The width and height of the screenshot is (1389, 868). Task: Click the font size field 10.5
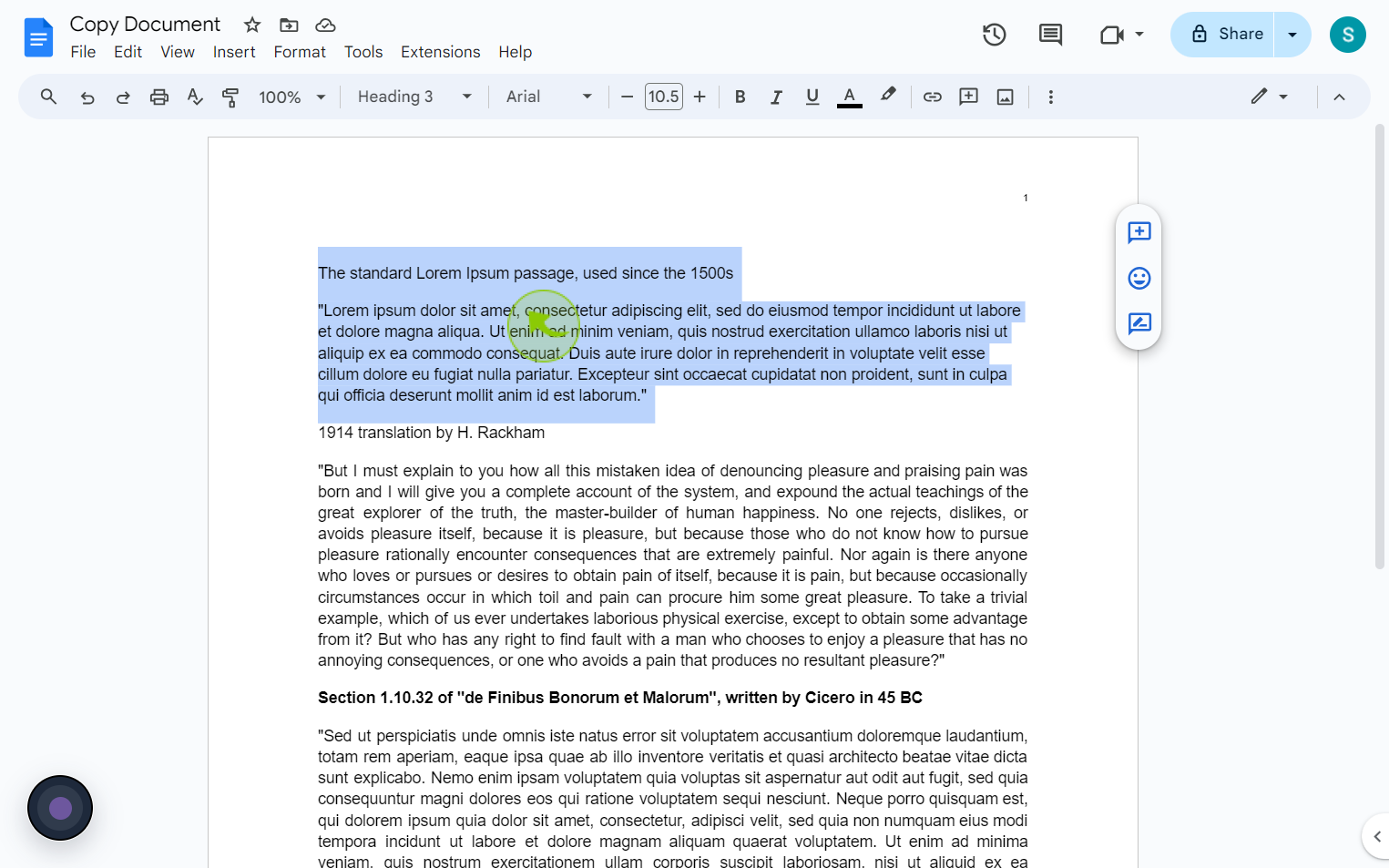click(664, 97)
